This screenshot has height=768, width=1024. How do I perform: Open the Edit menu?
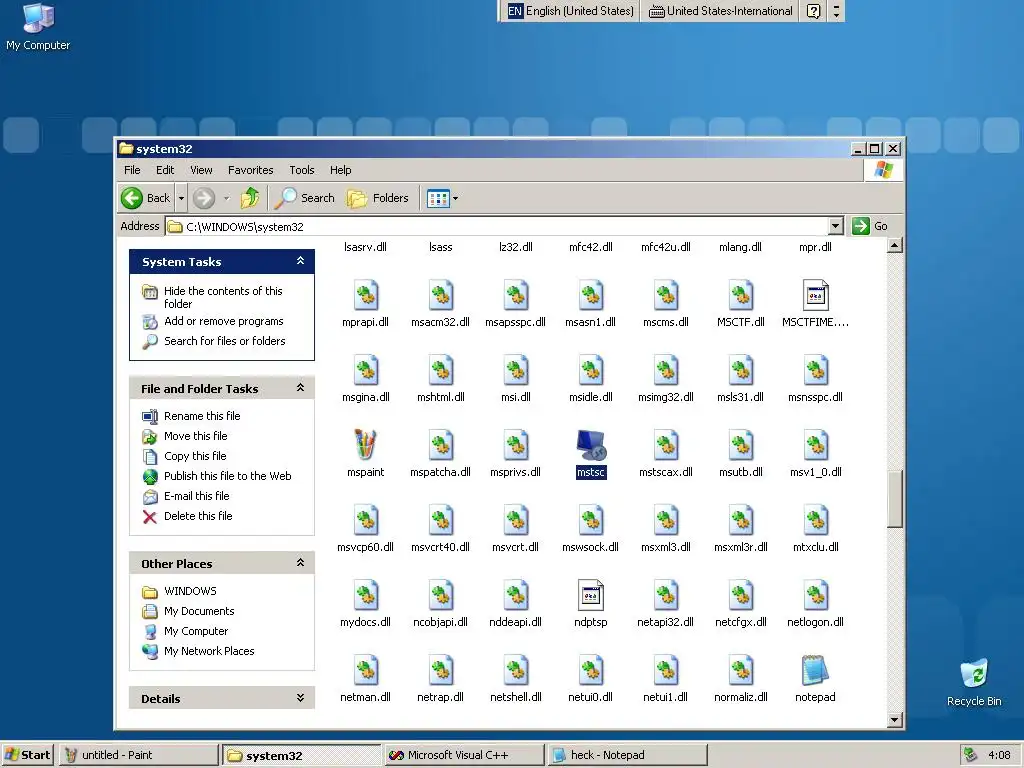point(165,170)
